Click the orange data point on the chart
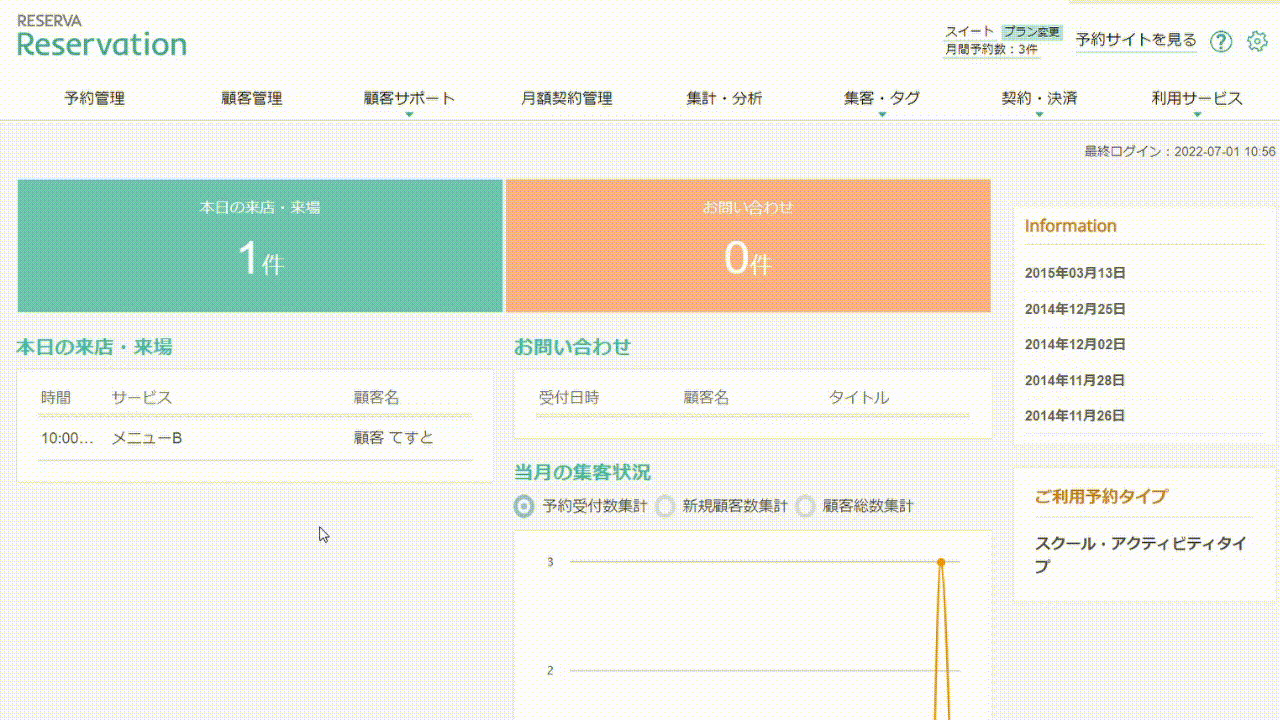The width and height of the screenshot is (1280, 720). click(x=941, y=562)
